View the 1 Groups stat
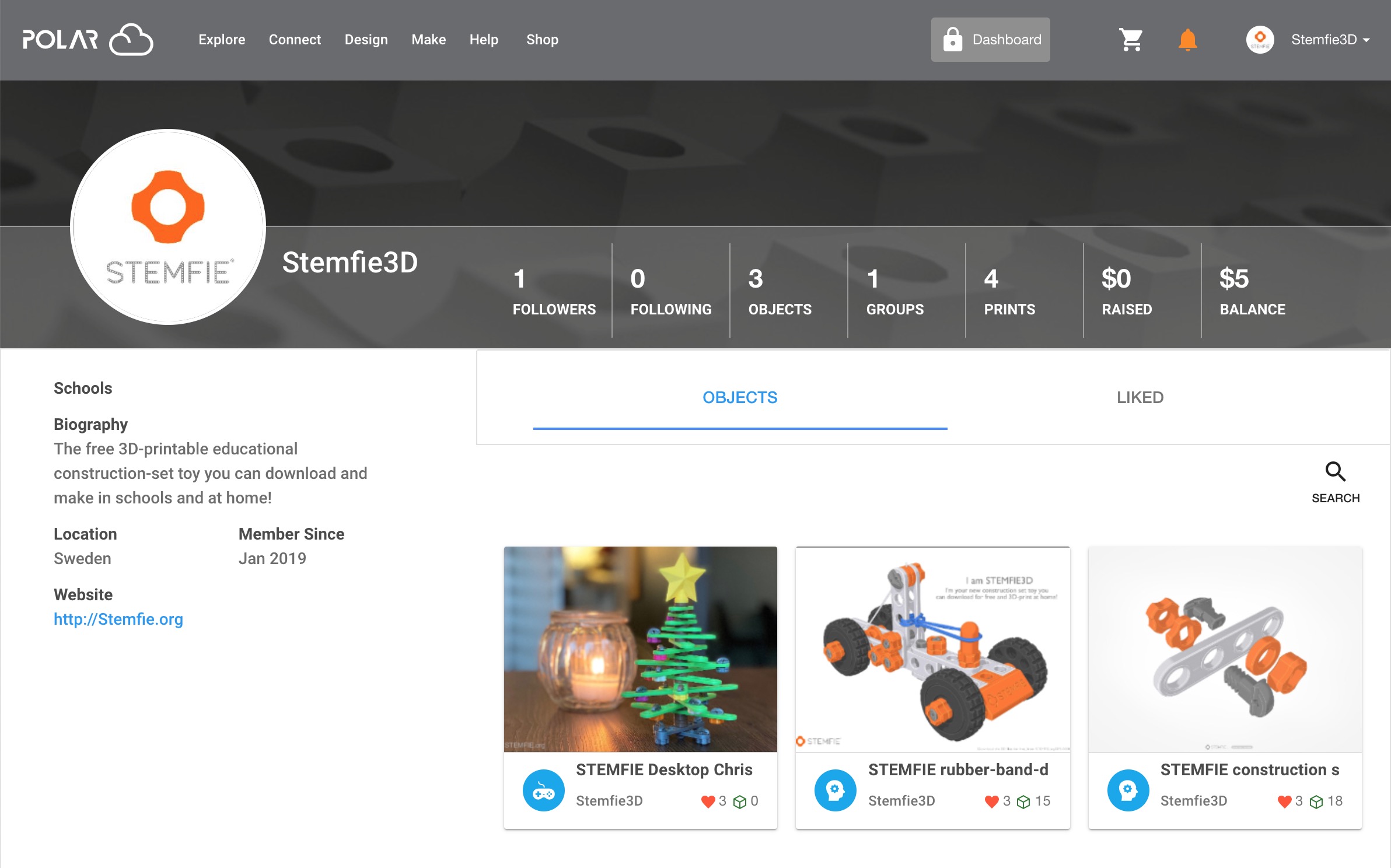This screenshot has height=868, width=1391. pyautogui.click(x=894, y=291)
